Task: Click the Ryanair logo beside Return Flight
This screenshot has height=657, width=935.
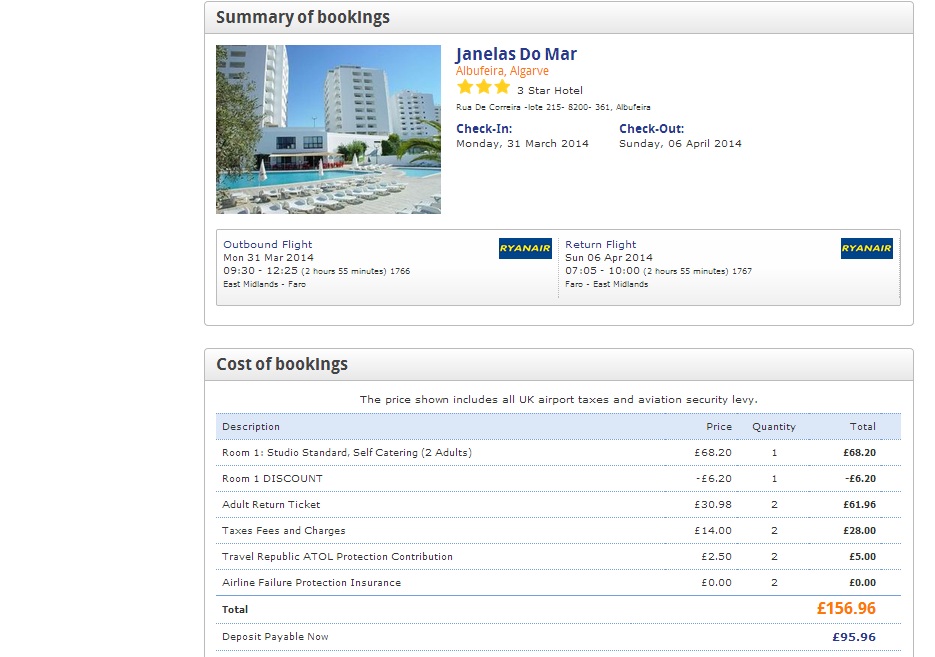Action: [x=866, y=249]
